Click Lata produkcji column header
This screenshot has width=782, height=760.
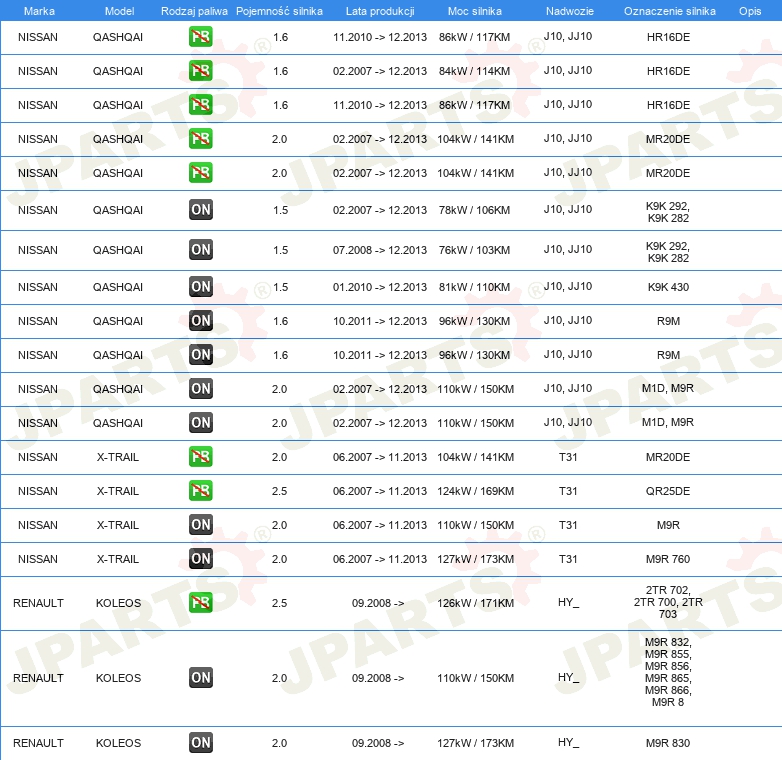coord(380,11)
